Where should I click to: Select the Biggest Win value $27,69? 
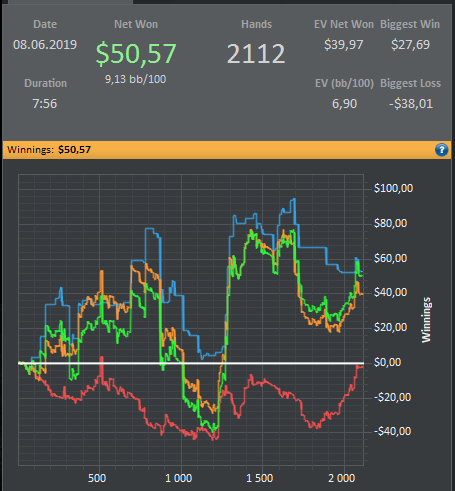[x=410, y=45]
